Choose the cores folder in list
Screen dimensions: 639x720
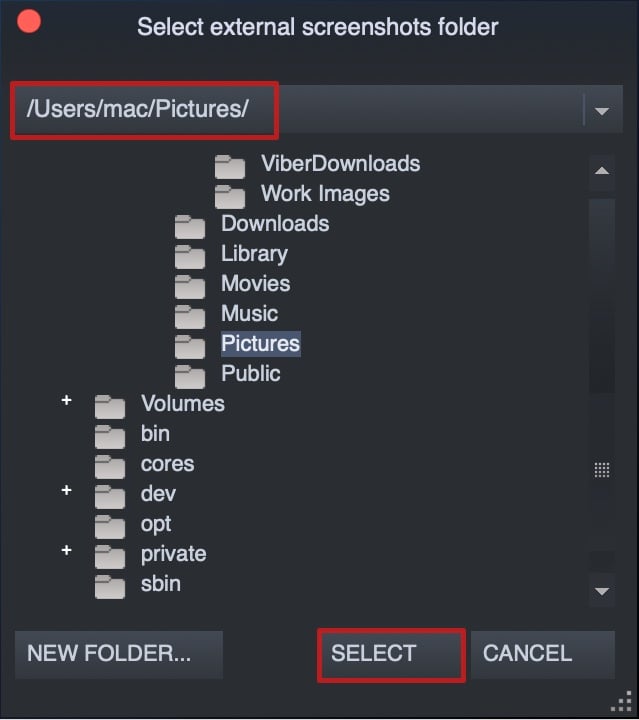point(167,464)
